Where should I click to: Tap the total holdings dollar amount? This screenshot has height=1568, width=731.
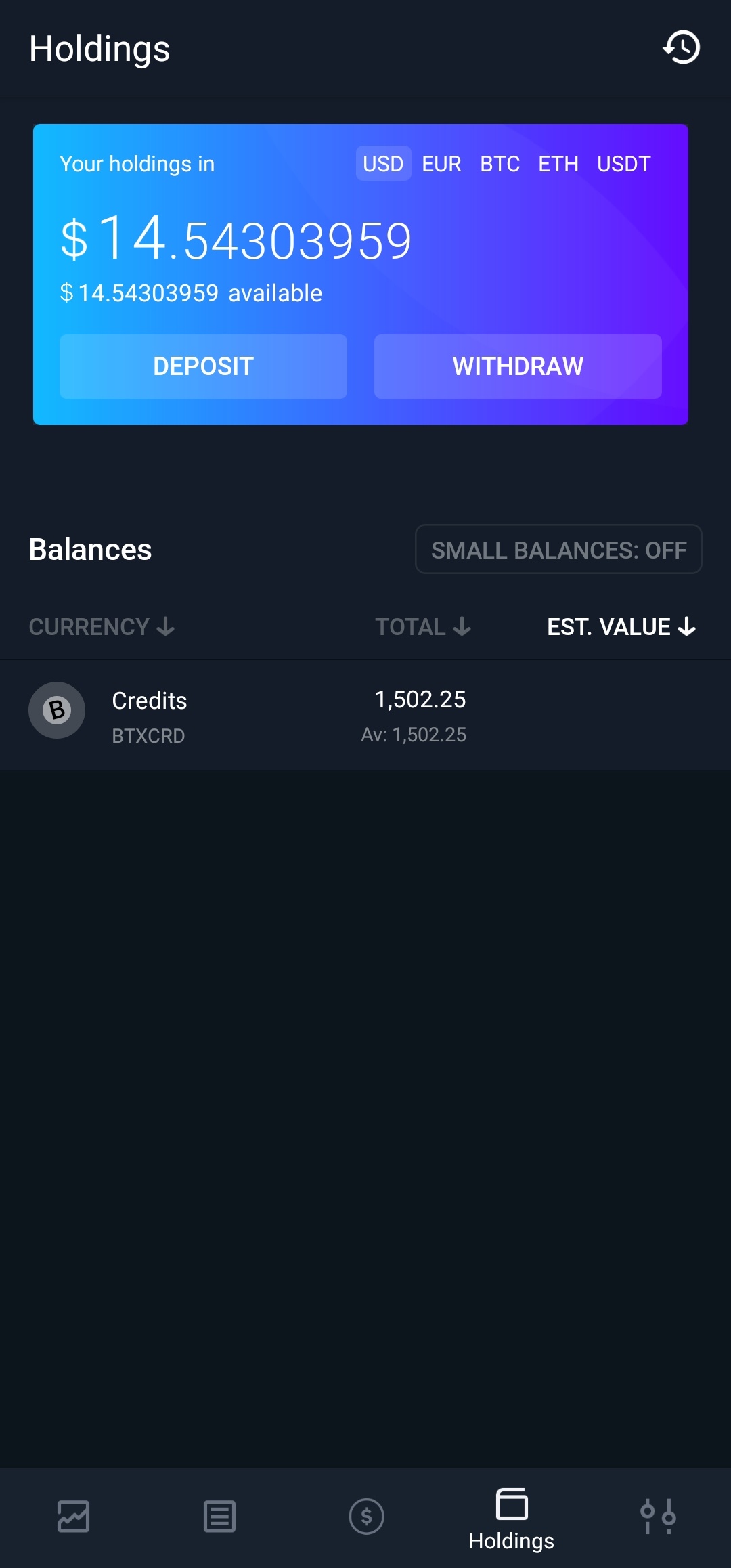click(236, 240)
